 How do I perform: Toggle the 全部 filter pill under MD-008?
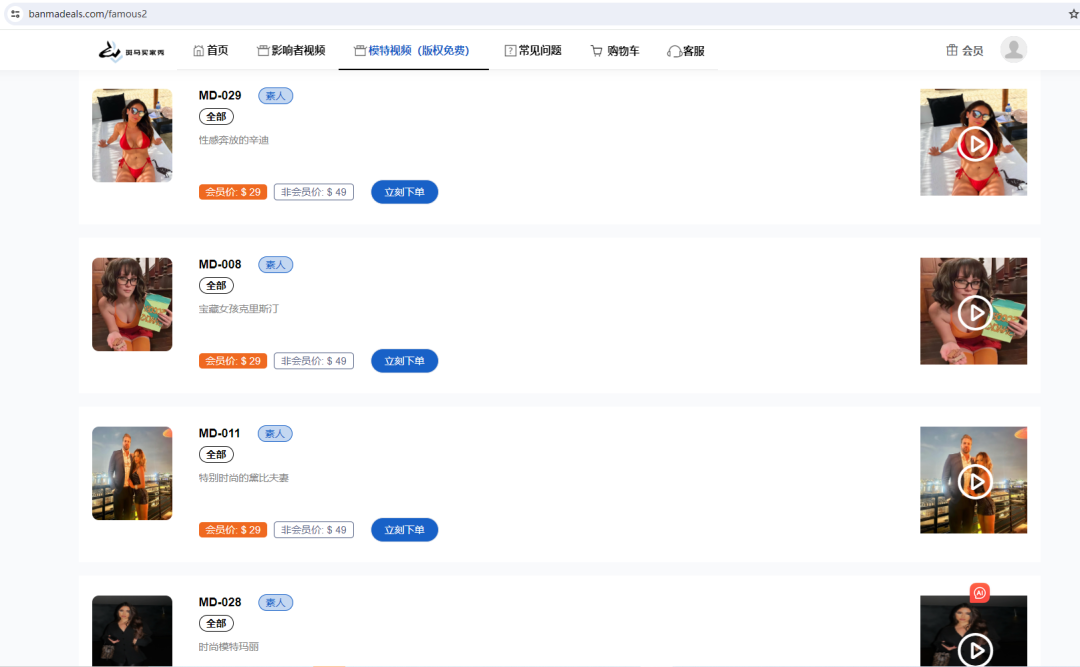pyautogui.click(x=216, y=285)
